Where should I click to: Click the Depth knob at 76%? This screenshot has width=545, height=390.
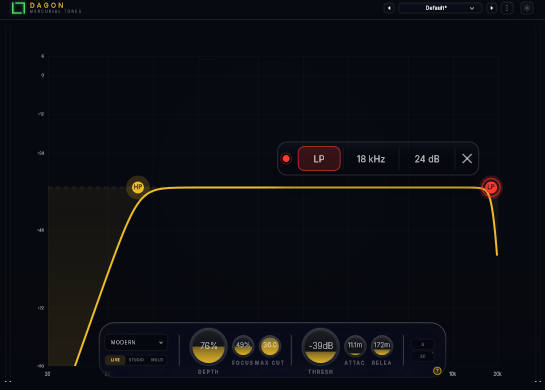208,347
